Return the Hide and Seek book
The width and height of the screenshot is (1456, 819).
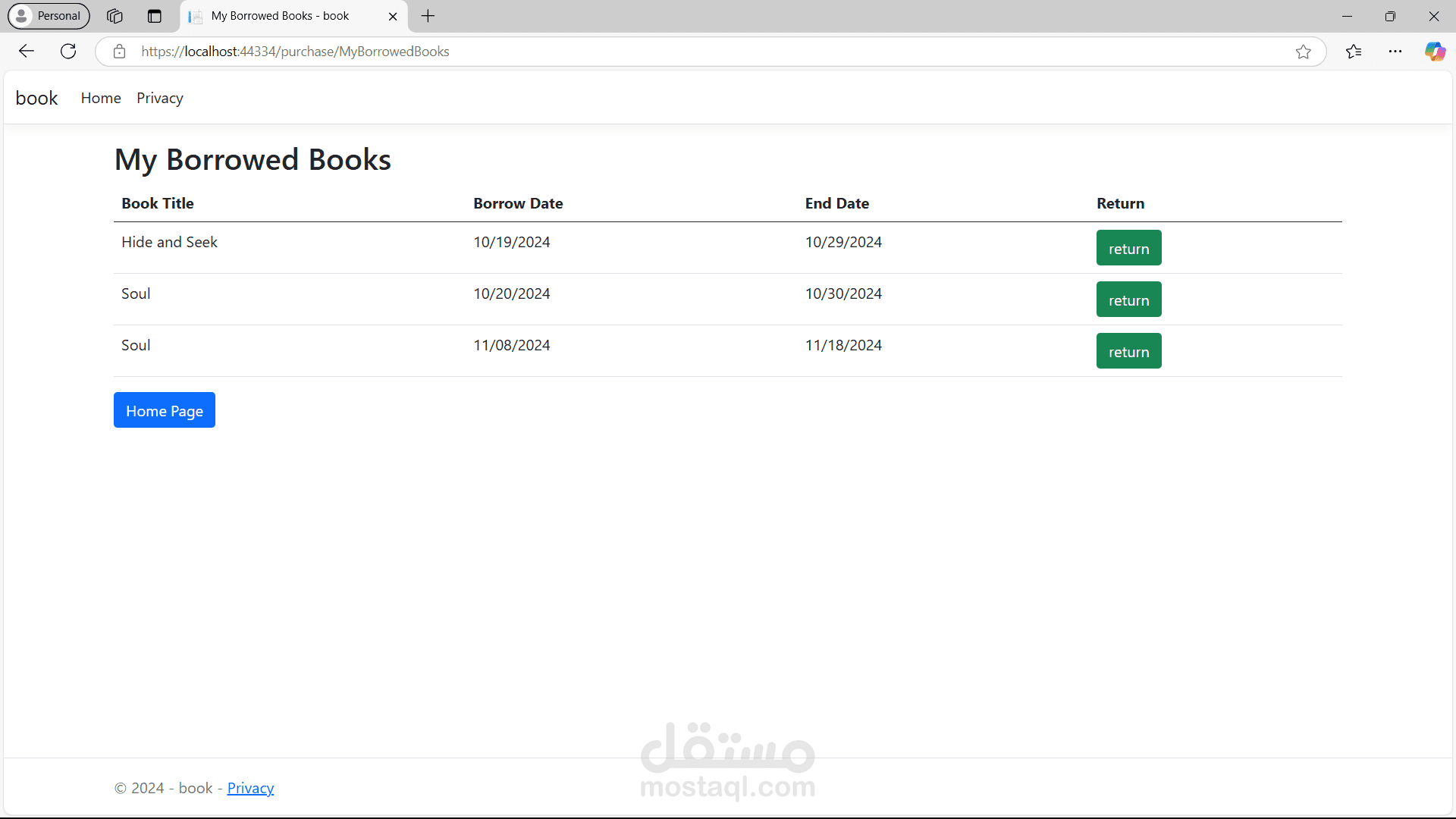tap(1128, 248)
